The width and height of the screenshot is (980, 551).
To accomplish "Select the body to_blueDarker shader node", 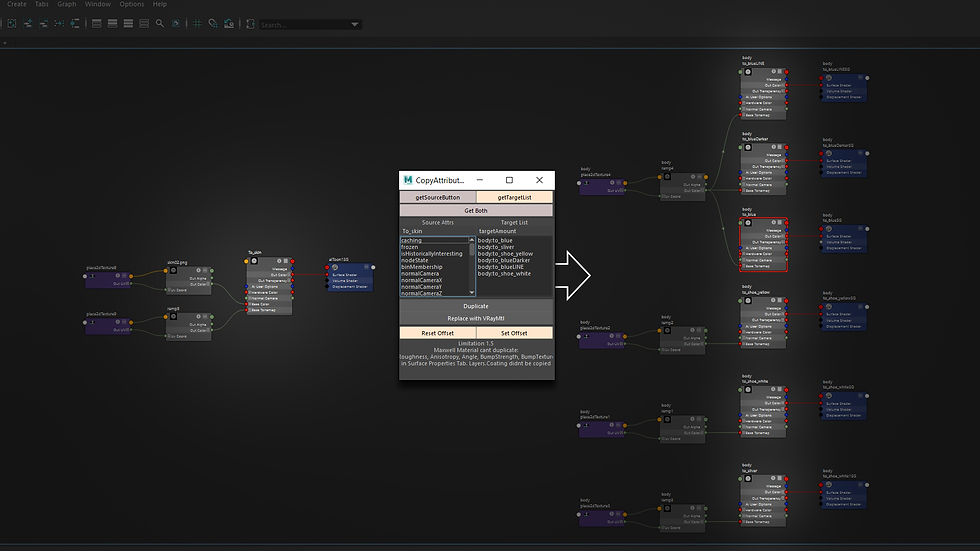I will pos(763,169).
